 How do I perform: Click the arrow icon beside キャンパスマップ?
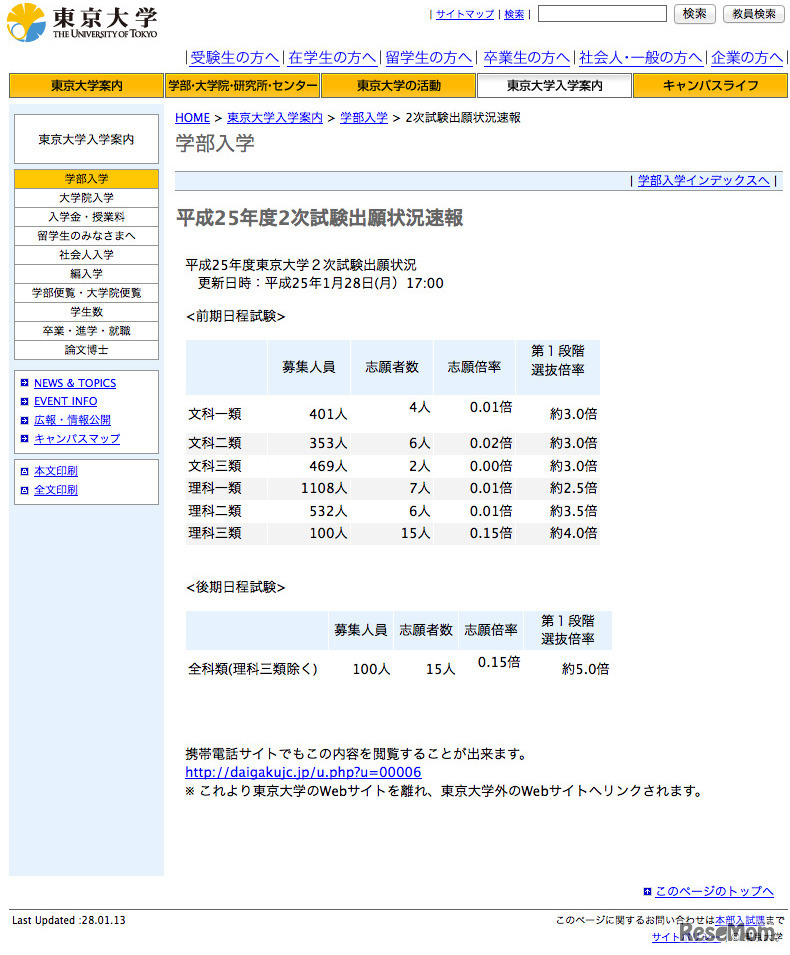click(24, 439)
